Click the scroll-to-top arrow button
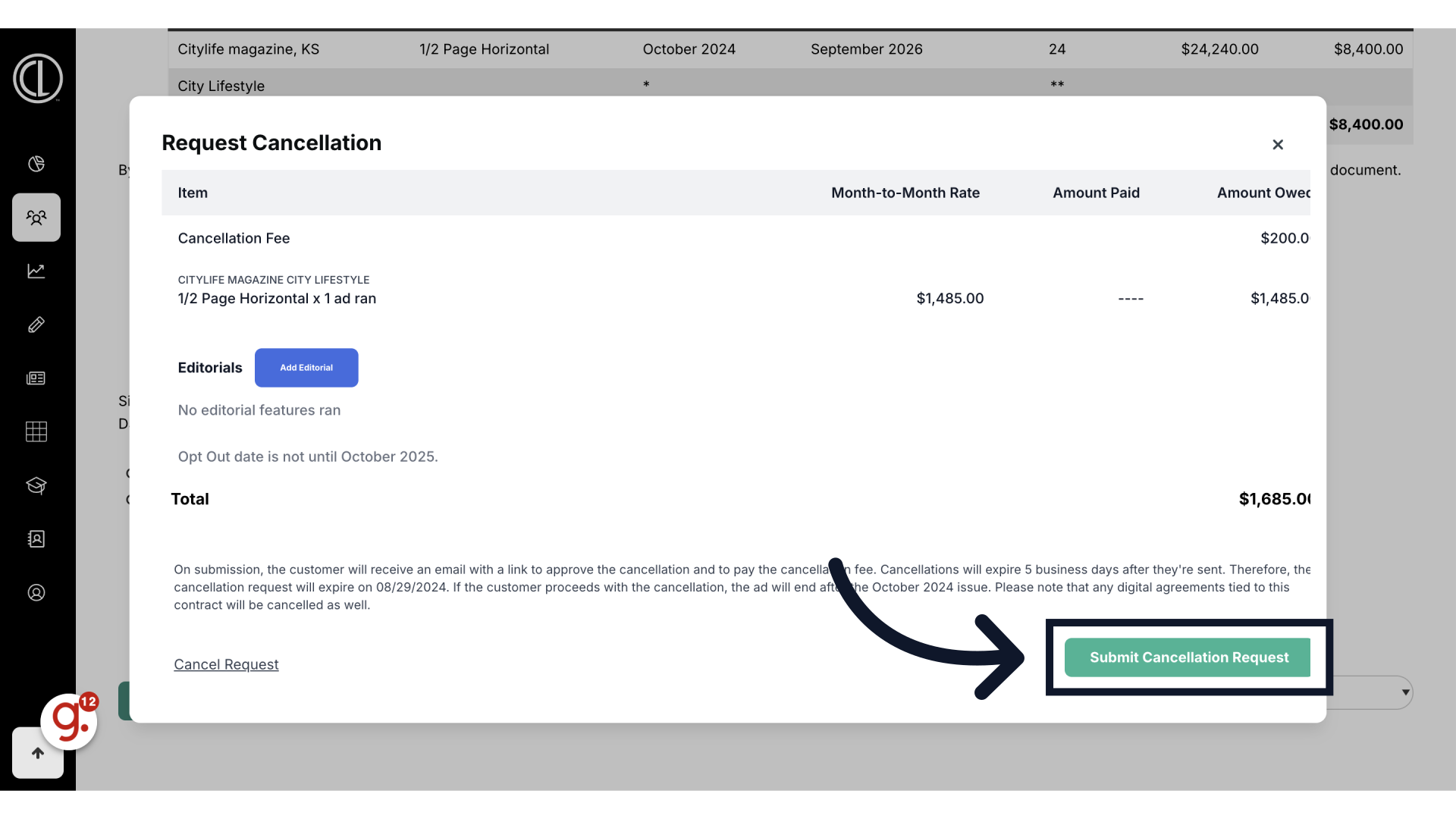 pos(38,753)
